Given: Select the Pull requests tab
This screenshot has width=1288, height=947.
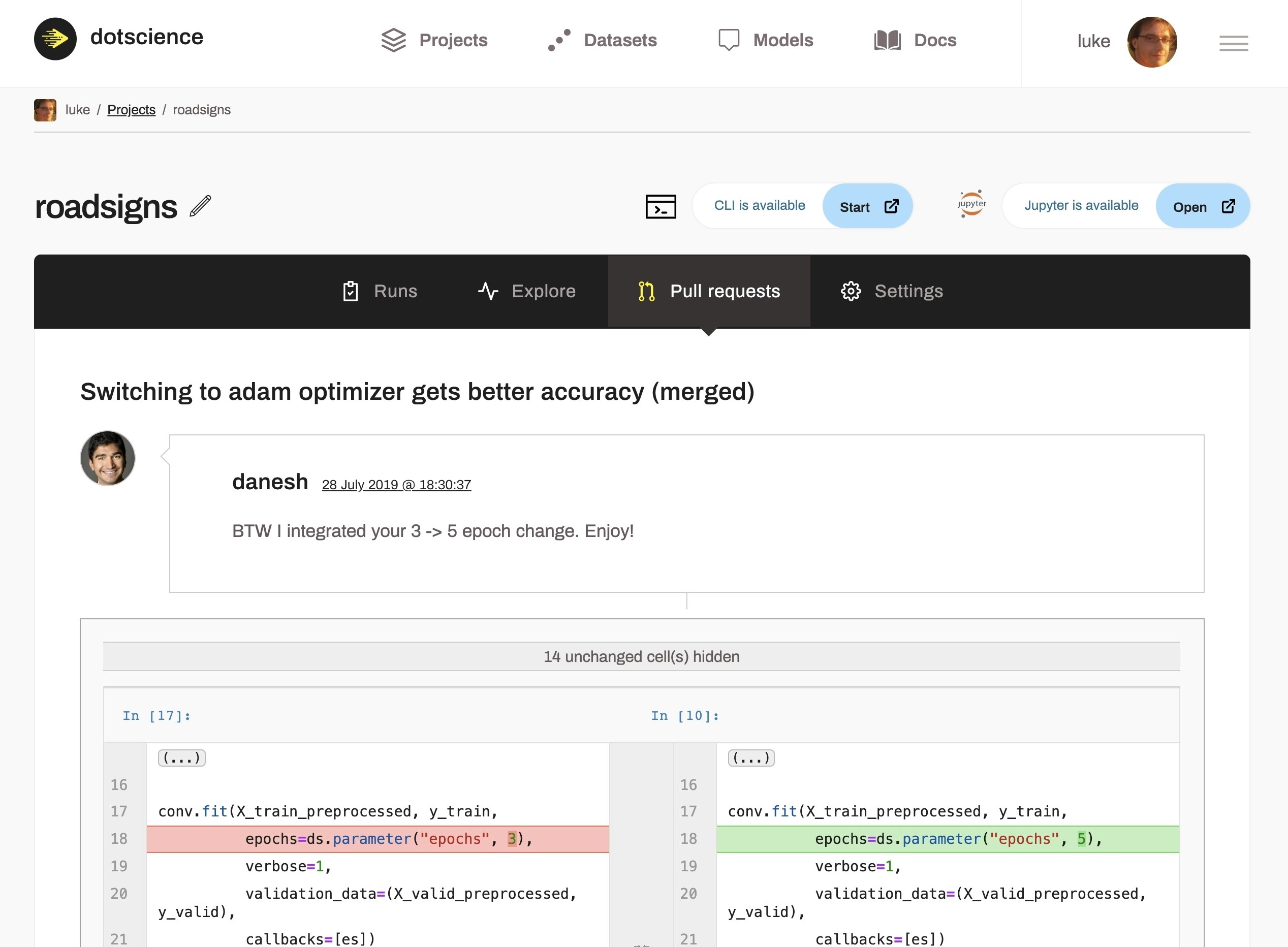Looking at the screenshot, I should (709, 291).
